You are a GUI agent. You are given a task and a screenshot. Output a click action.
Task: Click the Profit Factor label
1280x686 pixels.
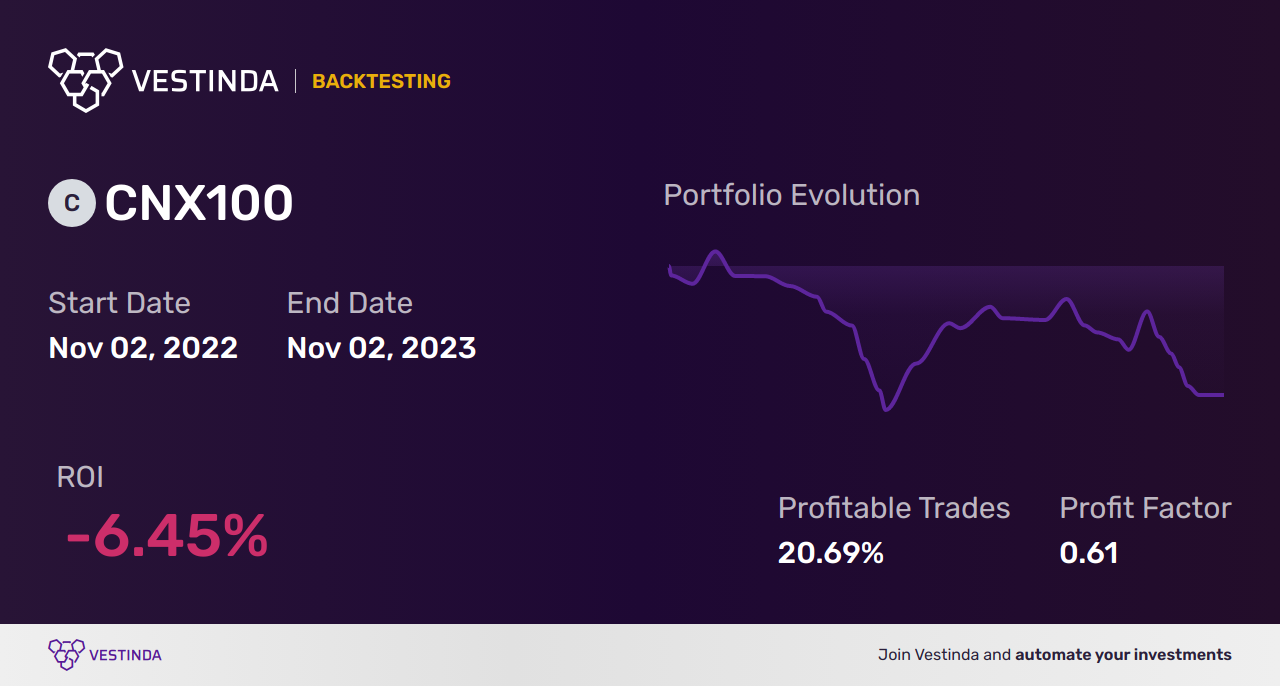click(x=1145, y=508)
